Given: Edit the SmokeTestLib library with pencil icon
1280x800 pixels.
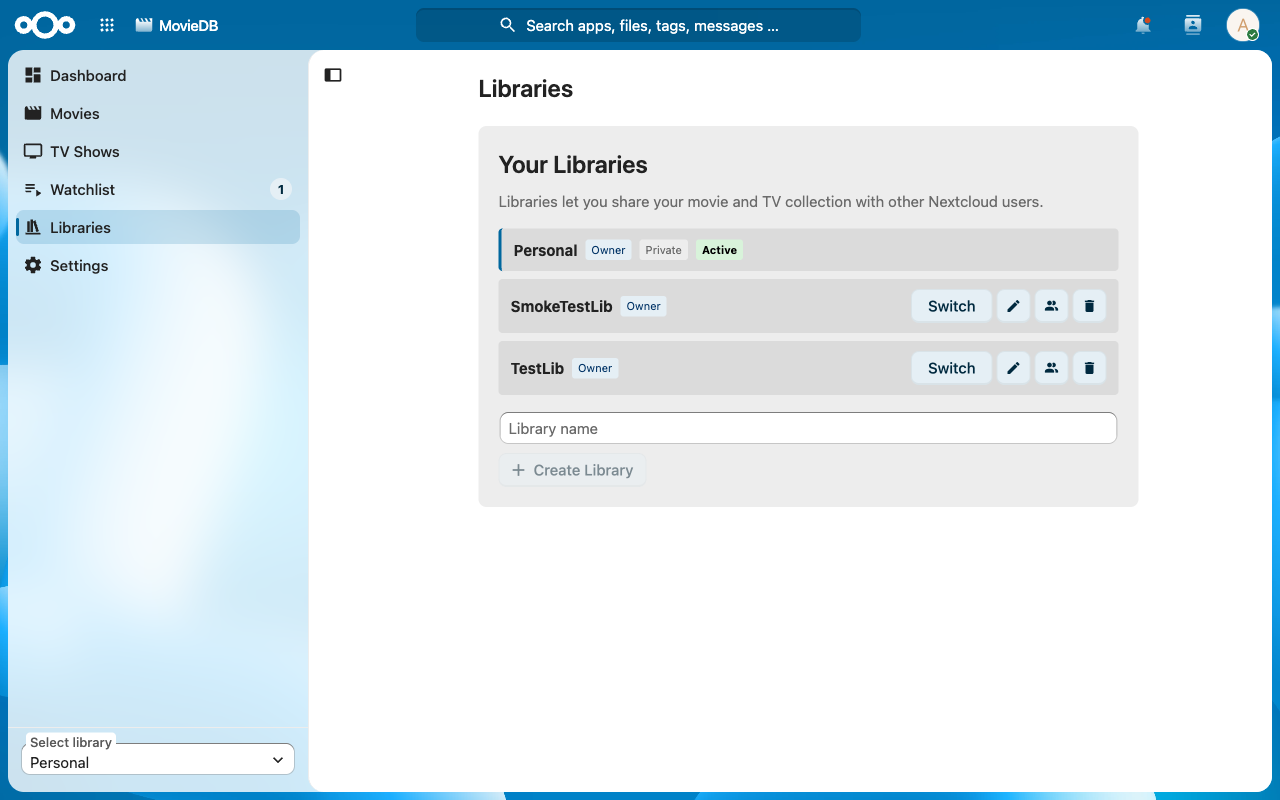Looking at the screenshot, I should coord(1013,306).
